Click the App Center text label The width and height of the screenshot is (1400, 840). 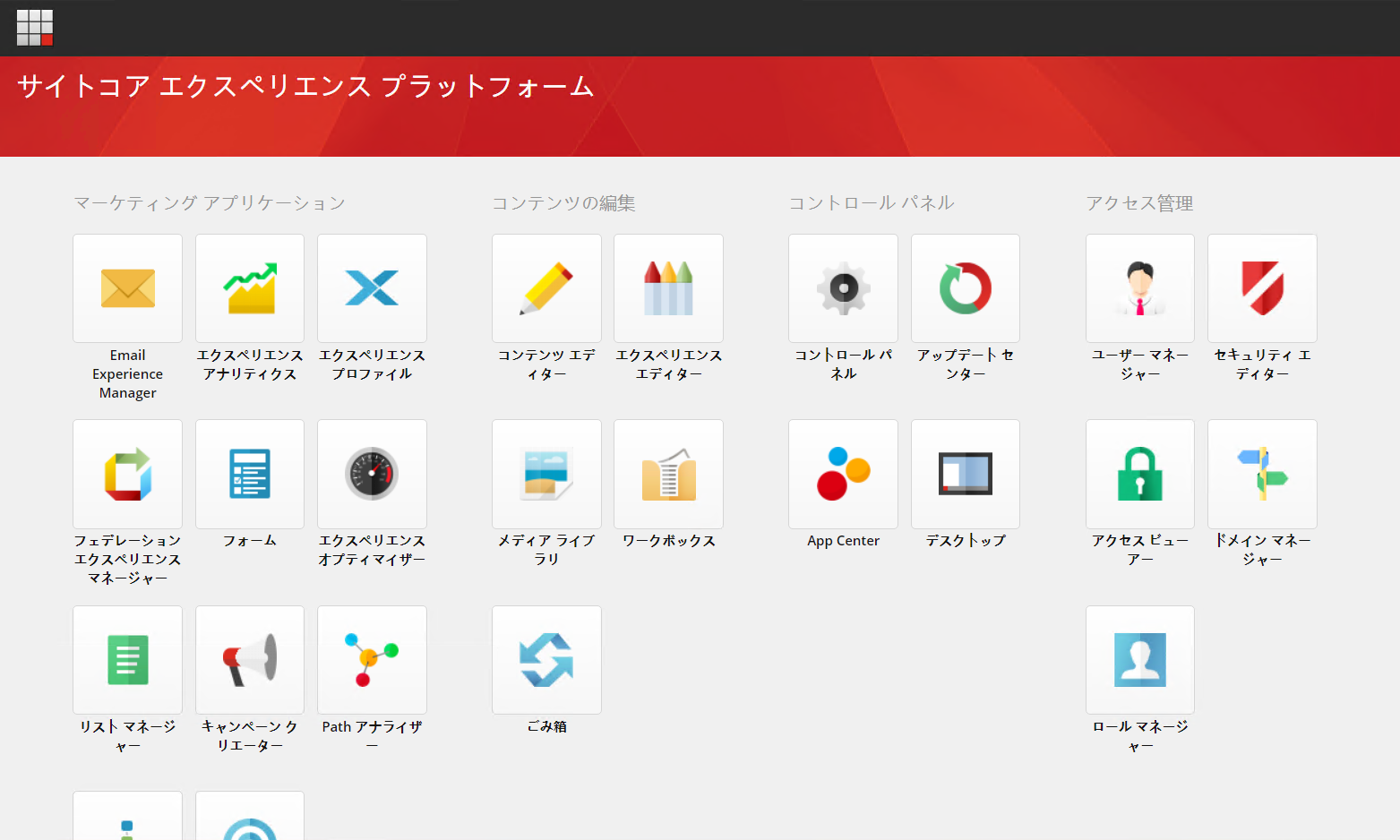pos(843,541)
